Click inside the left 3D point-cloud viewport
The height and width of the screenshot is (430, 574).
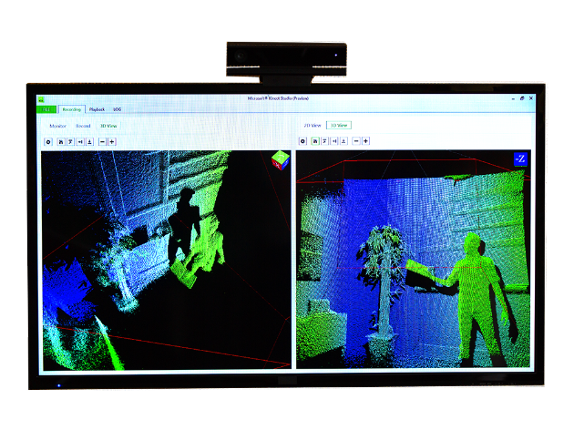167,260
